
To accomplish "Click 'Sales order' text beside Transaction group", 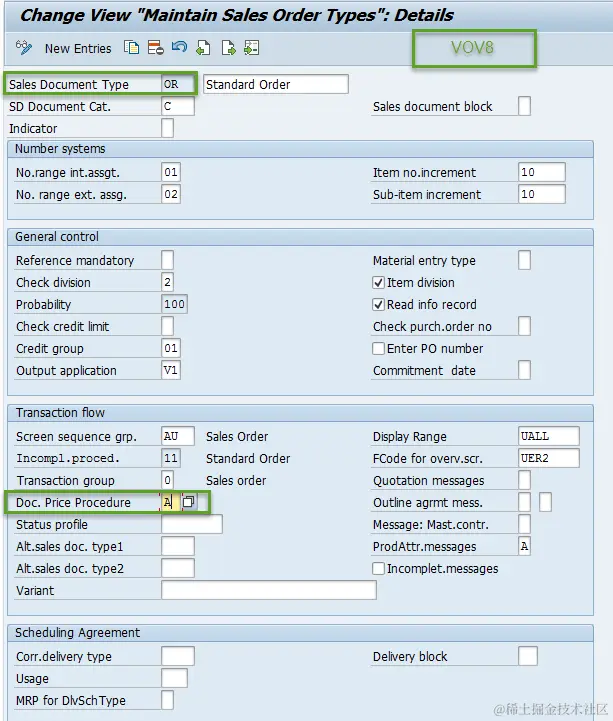I will point(236,481).
